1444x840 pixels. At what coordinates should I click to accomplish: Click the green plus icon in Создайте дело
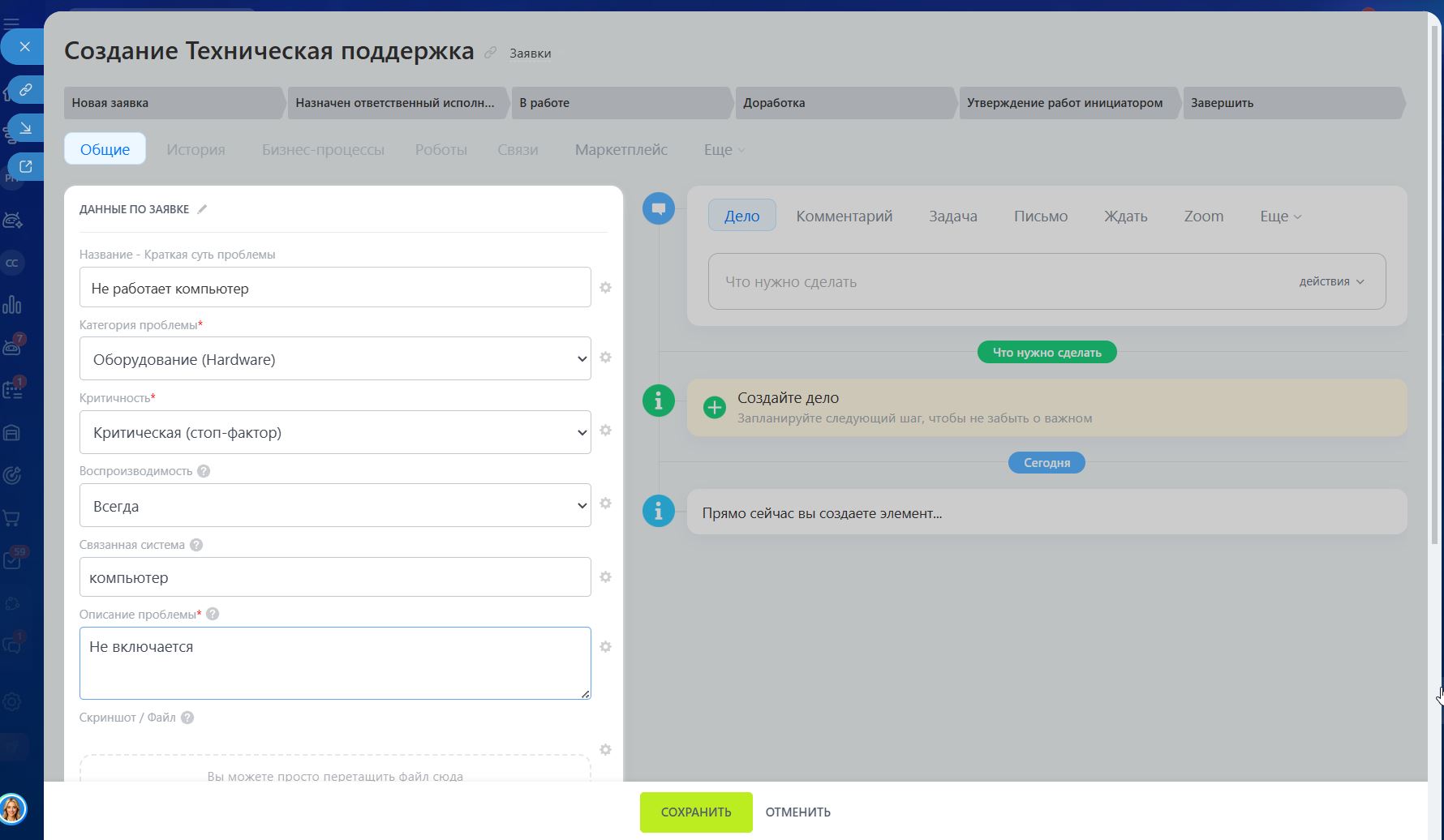pos(714,407)
